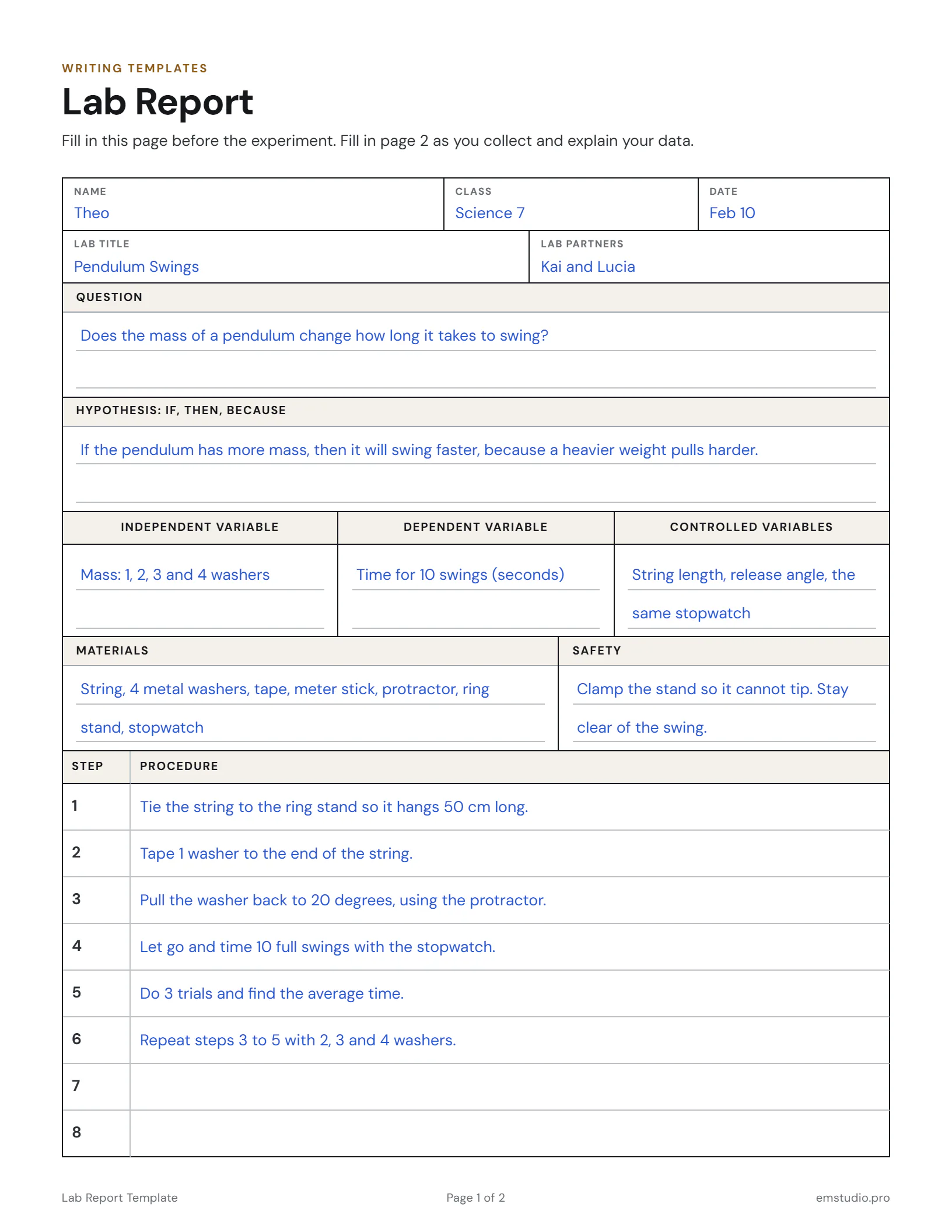Click the "CONTROLLED VARIABLES" column heading
Viewport: 952px width, 1232px height.
click(751, 527)
